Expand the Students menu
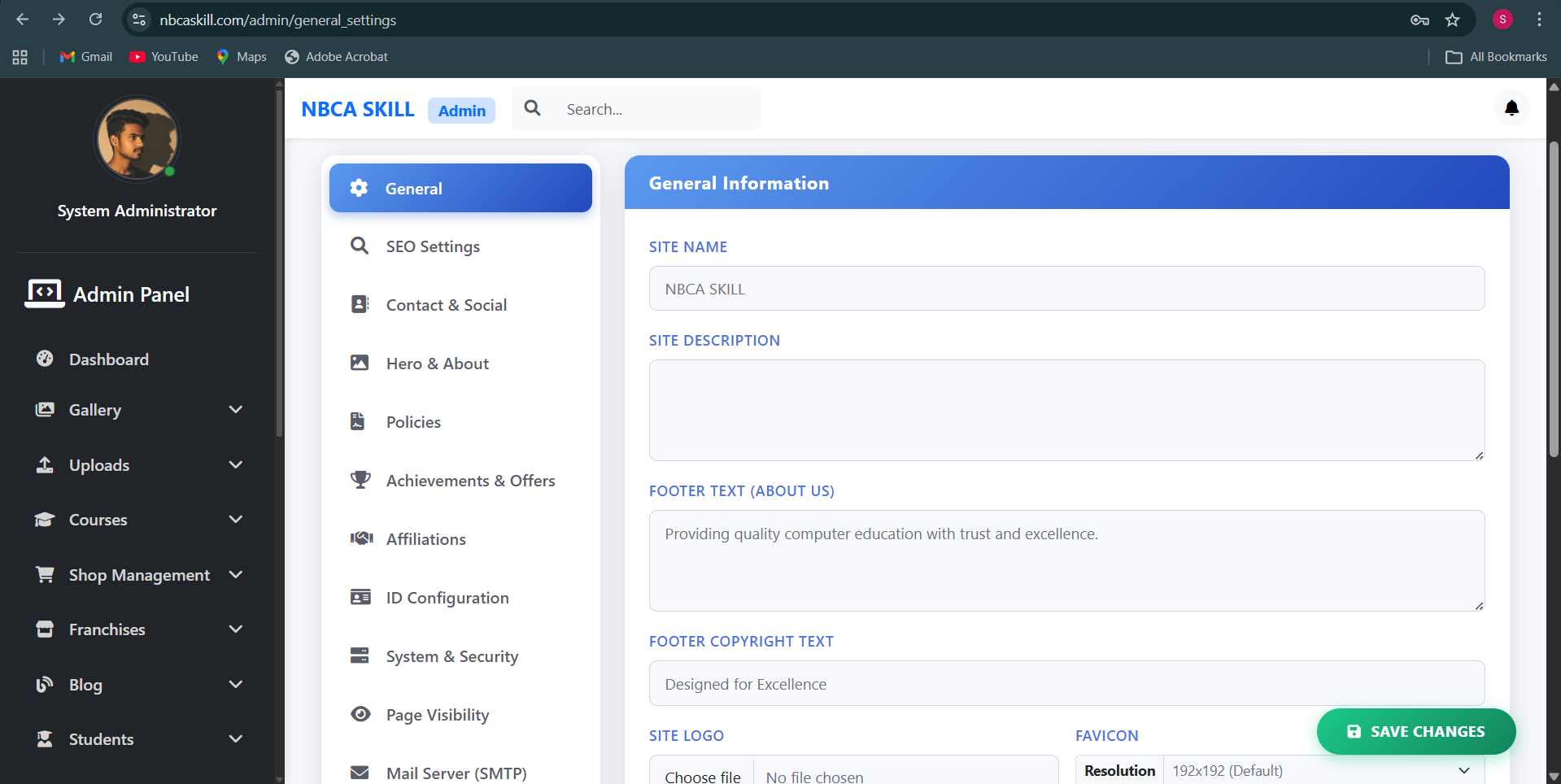The height and width of the screenshot is (784, 1561). (x=235, y=739)
